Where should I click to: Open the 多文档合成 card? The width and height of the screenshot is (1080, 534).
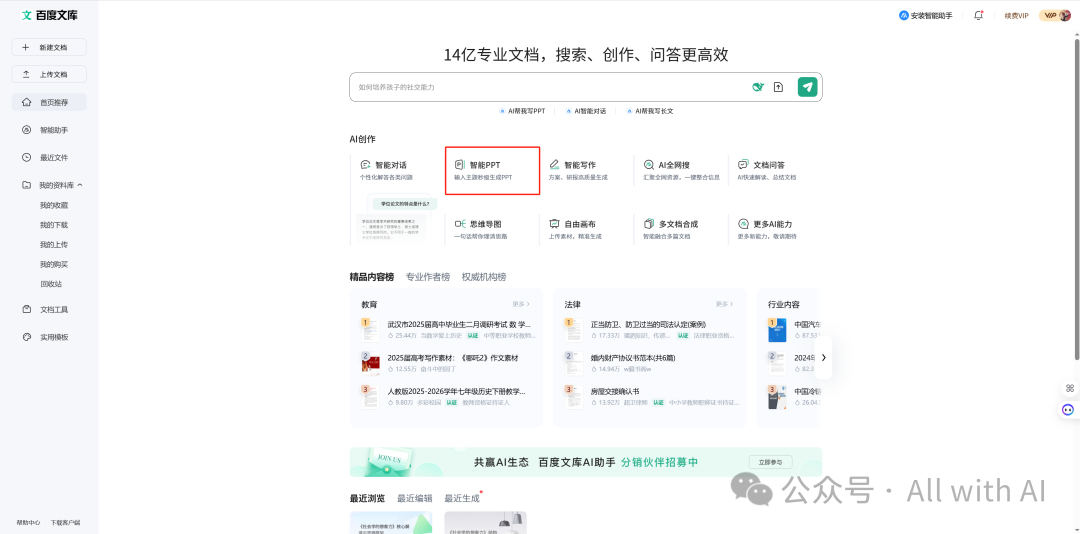coord(681,229)
